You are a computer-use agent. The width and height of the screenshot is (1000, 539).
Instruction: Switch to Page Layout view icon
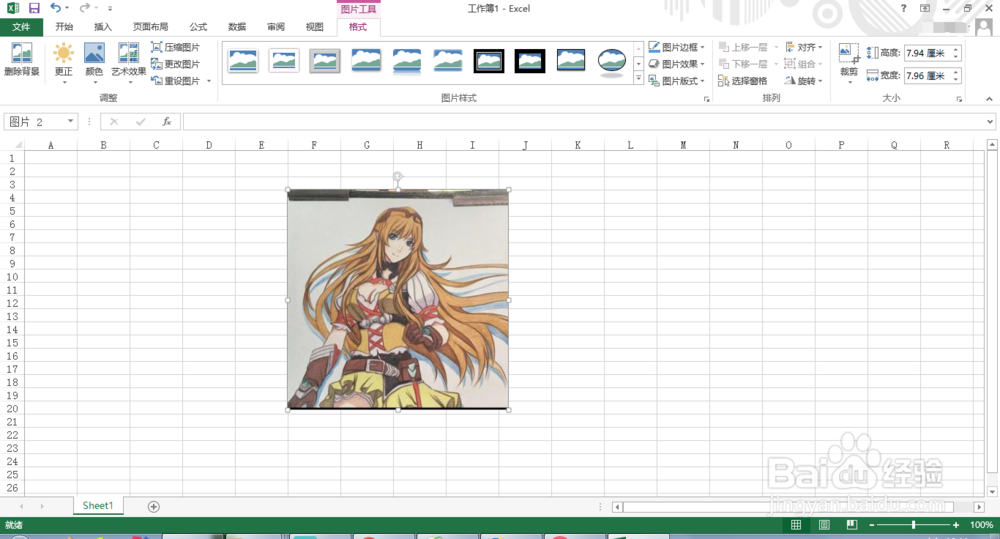(824, 524)
